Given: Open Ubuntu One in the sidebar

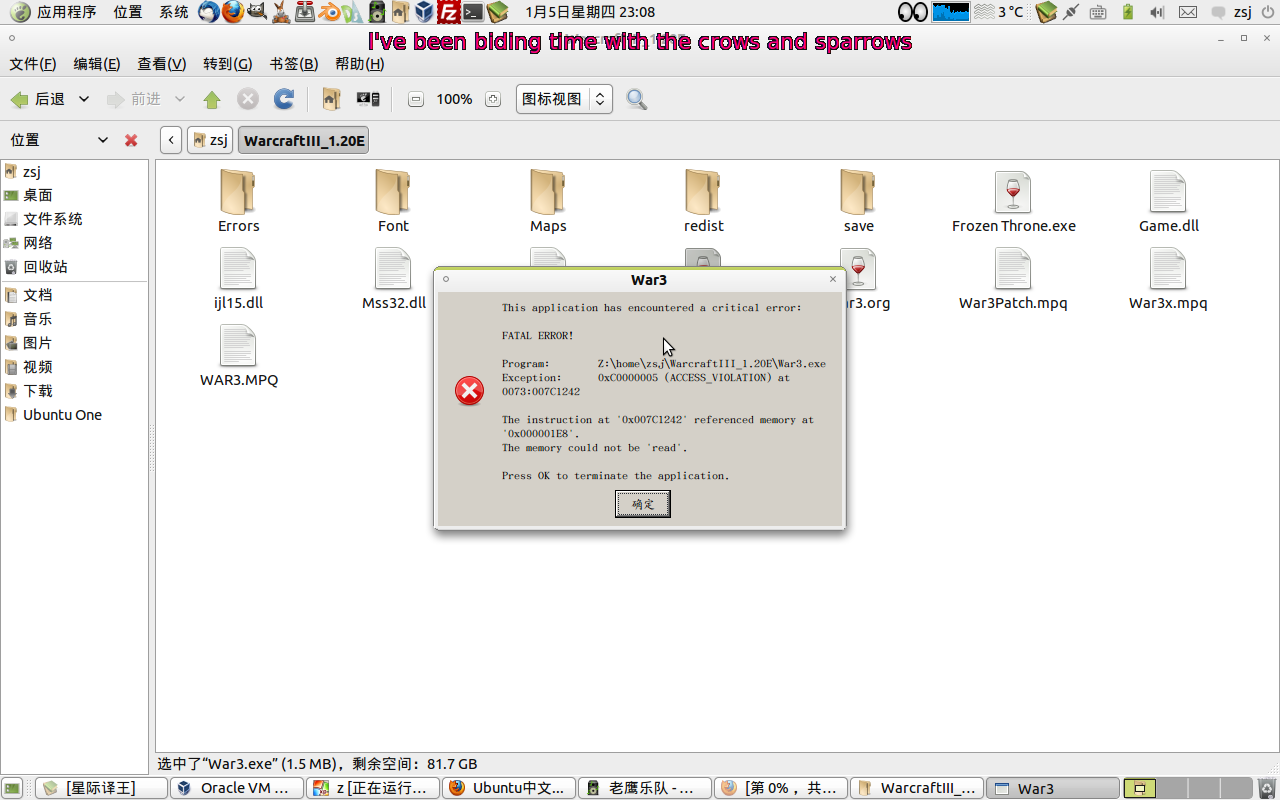Looking at the screenshot, I should (x=62, y=415).
